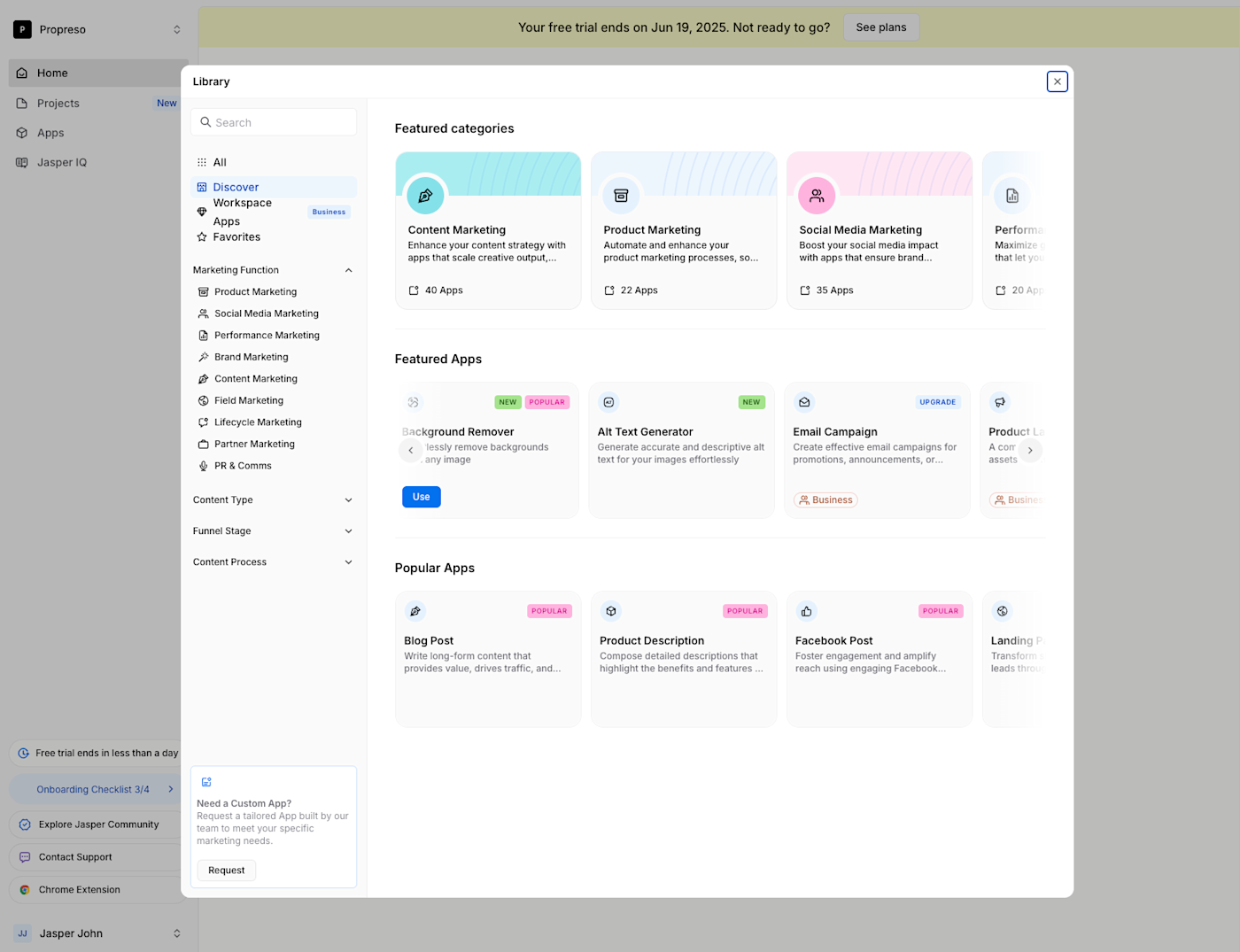Click the Product Marketing archive box icon in Featured categories
Image resolution: width=1240 pixels, height=952 pixels.
(621, 196)
